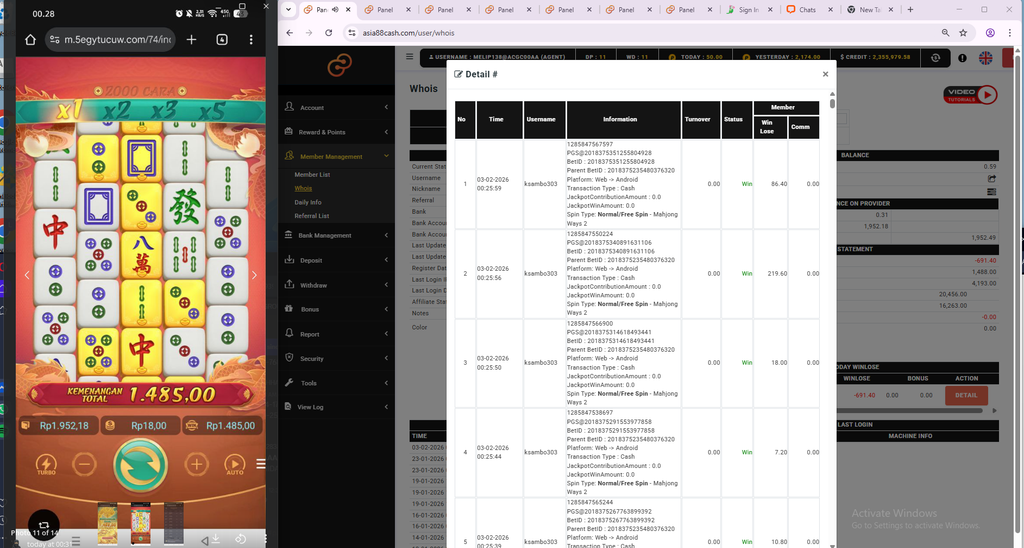Go back in the Chrome browser
This screenshot has height=548, width=1024.
coord(290,33)
